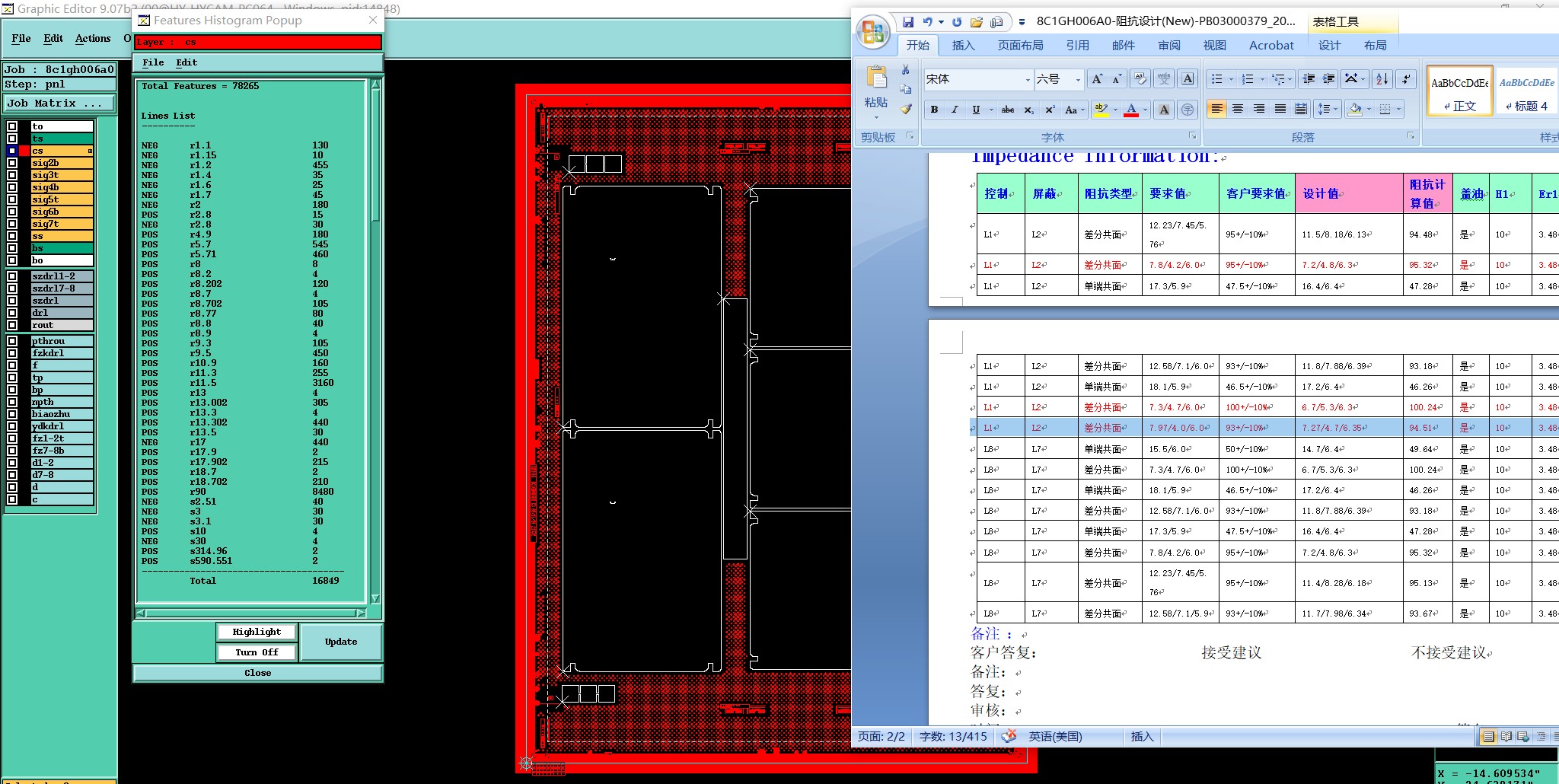The height and width of the screenshot is (784, 1559).
Task: Expand the borders dropdown arrow
Action: click(1399, 110)
